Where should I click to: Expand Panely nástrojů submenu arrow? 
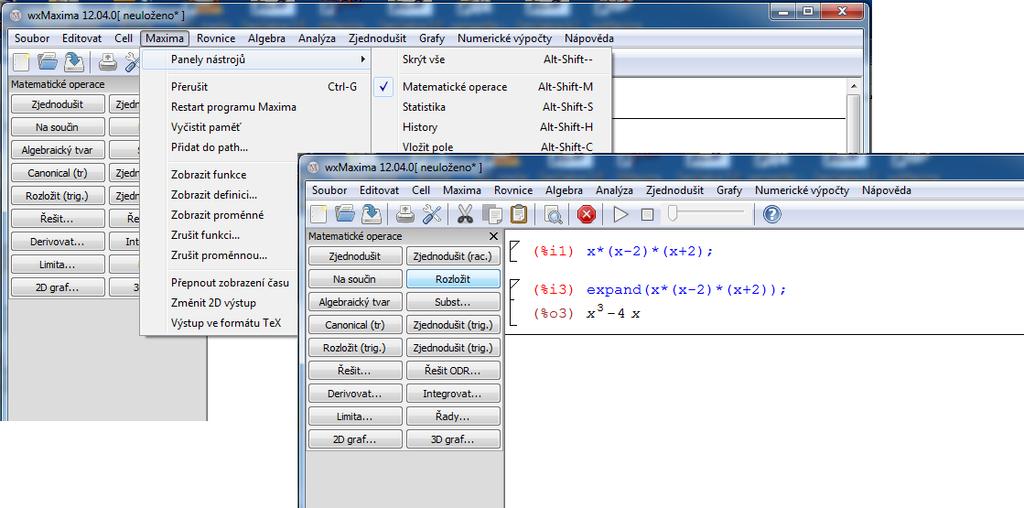click(363, 59)
